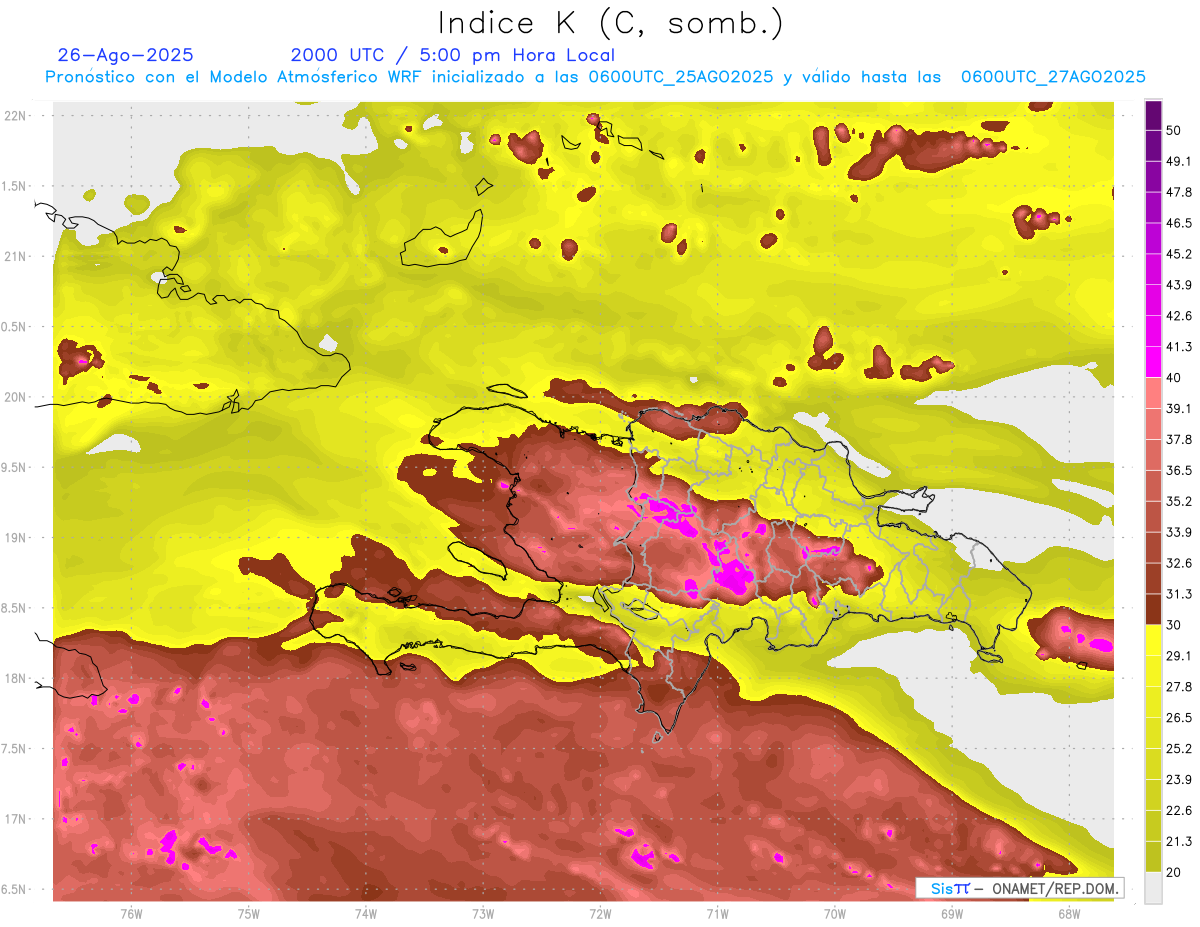Click the "50" value on the color scale
The height and width of the screenshot is (927, 1200).
click(1174, 130)
